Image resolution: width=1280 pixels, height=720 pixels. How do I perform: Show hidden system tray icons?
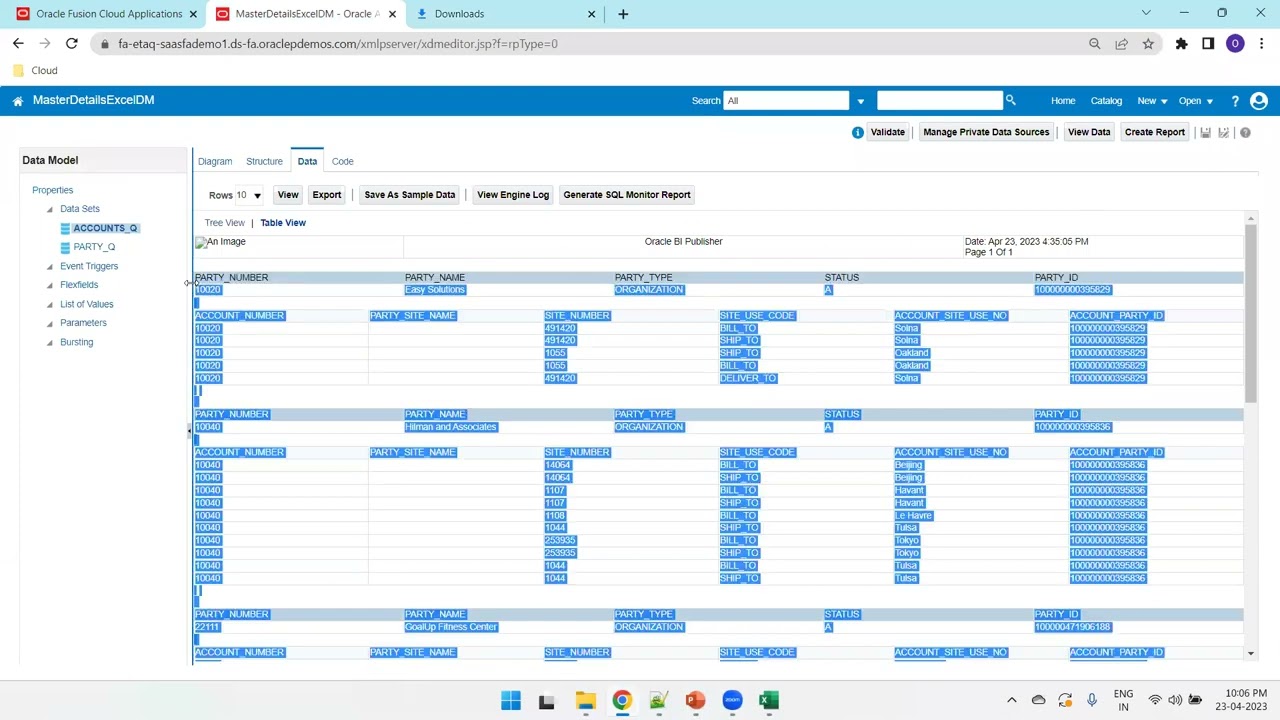pos(1011,700)
